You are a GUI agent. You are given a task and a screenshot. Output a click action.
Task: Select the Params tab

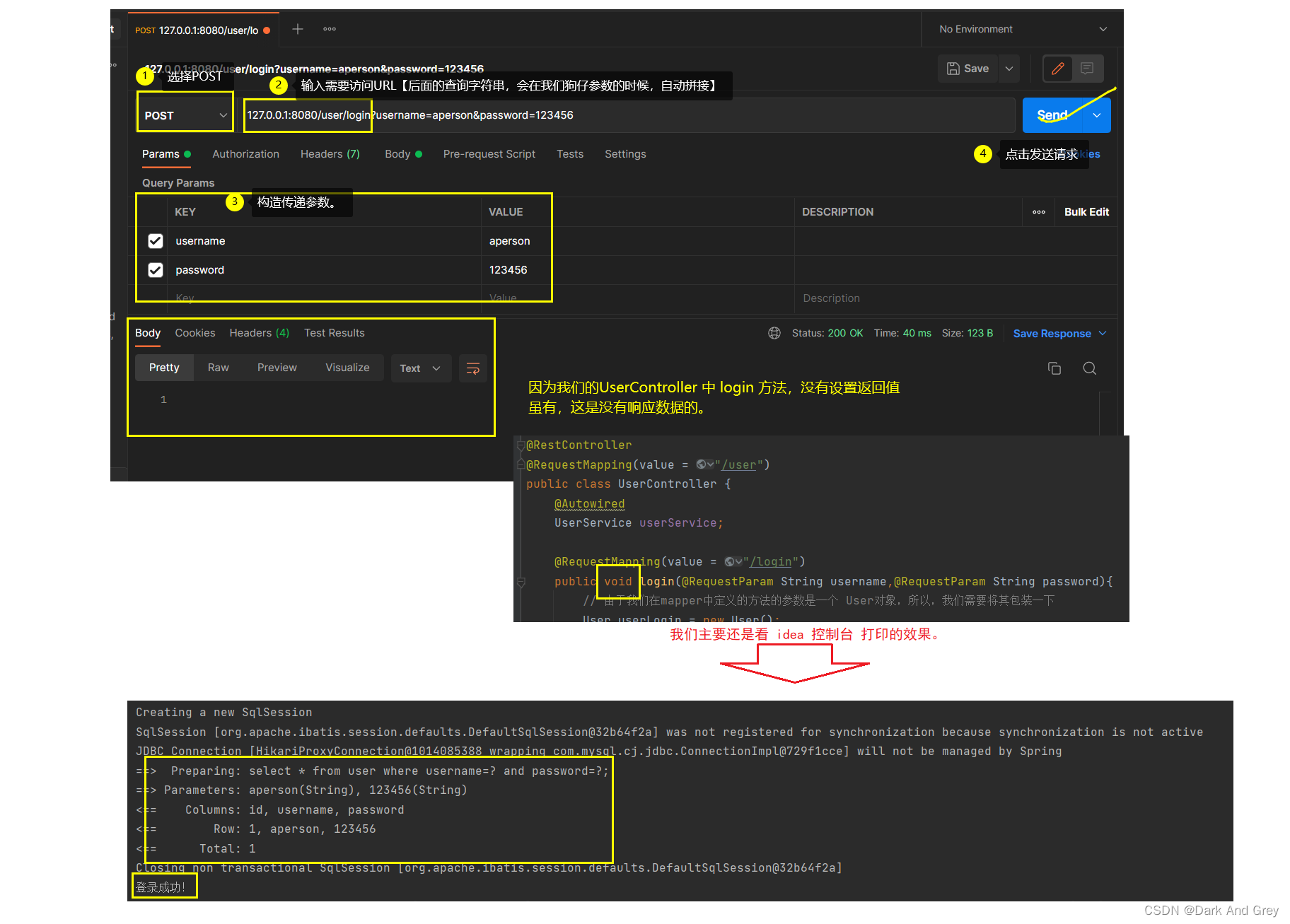click(x=166, y=154)
